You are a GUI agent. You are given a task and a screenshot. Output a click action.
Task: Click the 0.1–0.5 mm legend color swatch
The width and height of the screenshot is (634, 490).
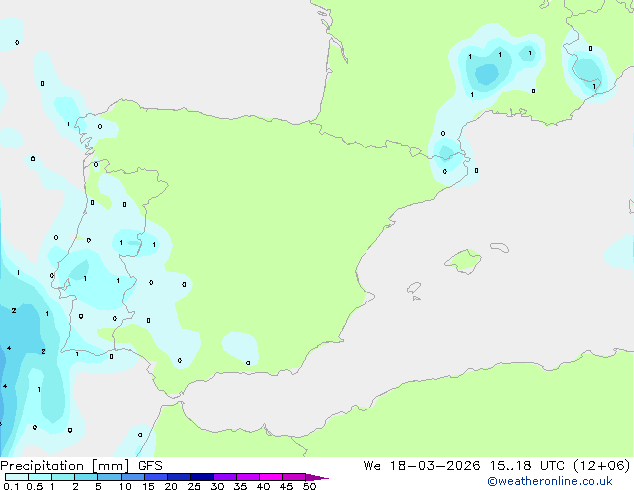(17, 477)
